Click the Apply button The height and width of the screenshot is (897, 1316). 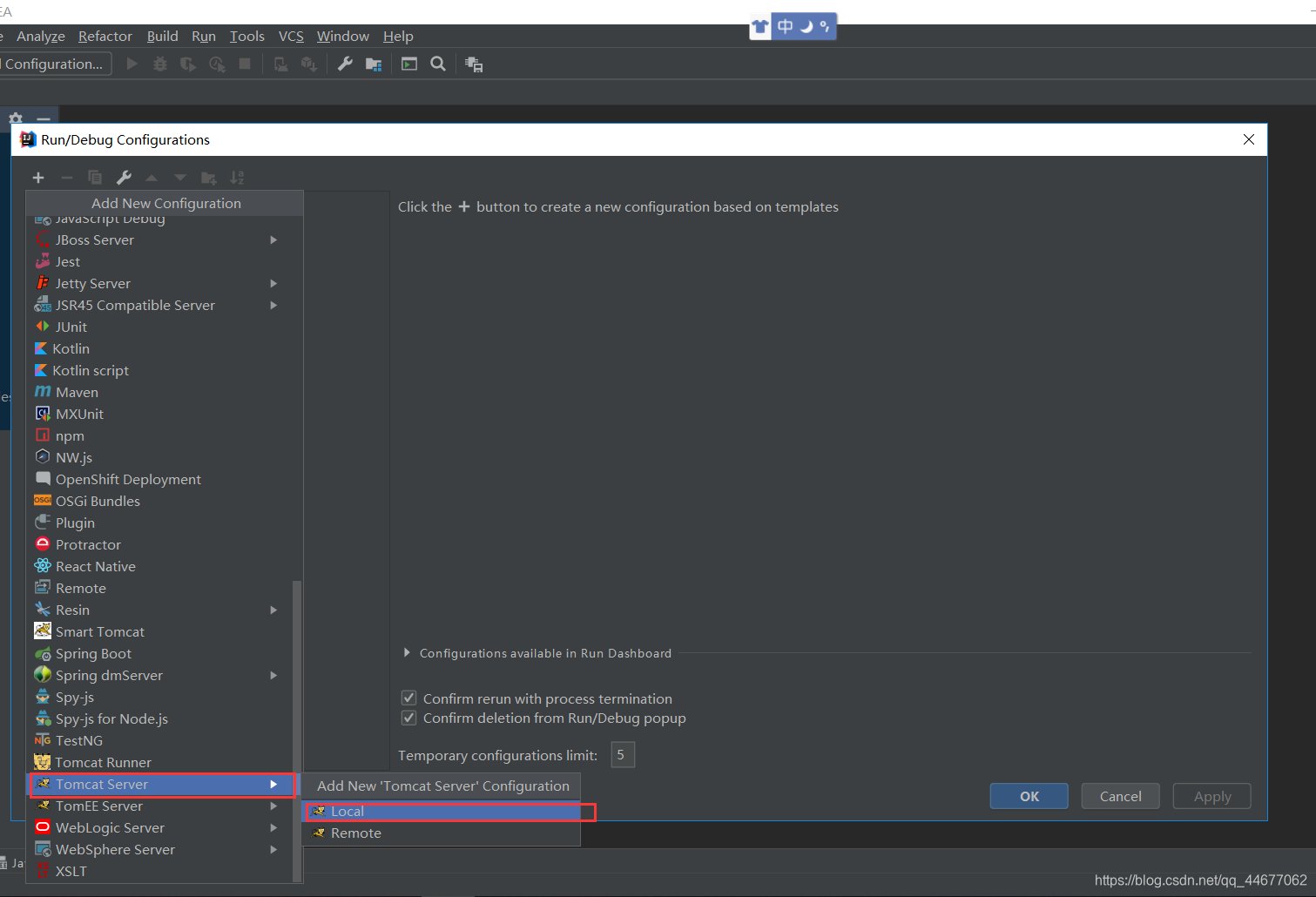[1212, 796]
